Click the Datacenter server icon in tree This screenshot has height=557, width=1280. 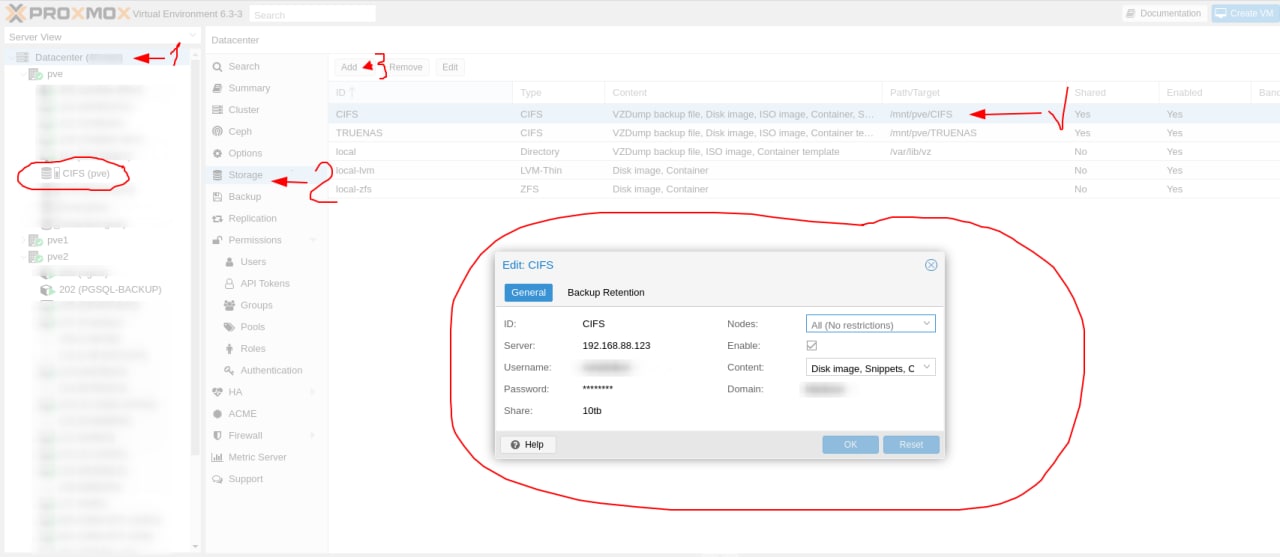click(x=22, y=58)
